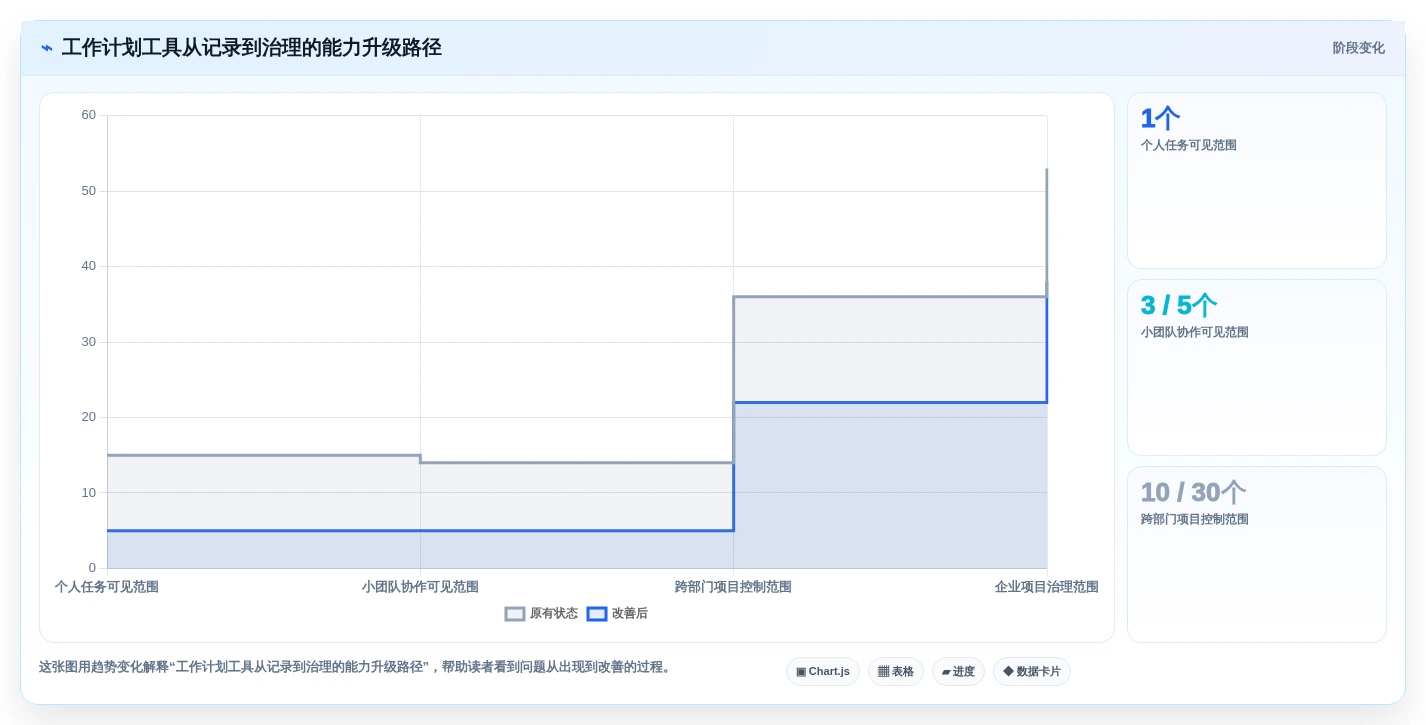Click the blue step line at value 22
The height and width of the screenshot is (725, 1426).
tap(890, 402)
